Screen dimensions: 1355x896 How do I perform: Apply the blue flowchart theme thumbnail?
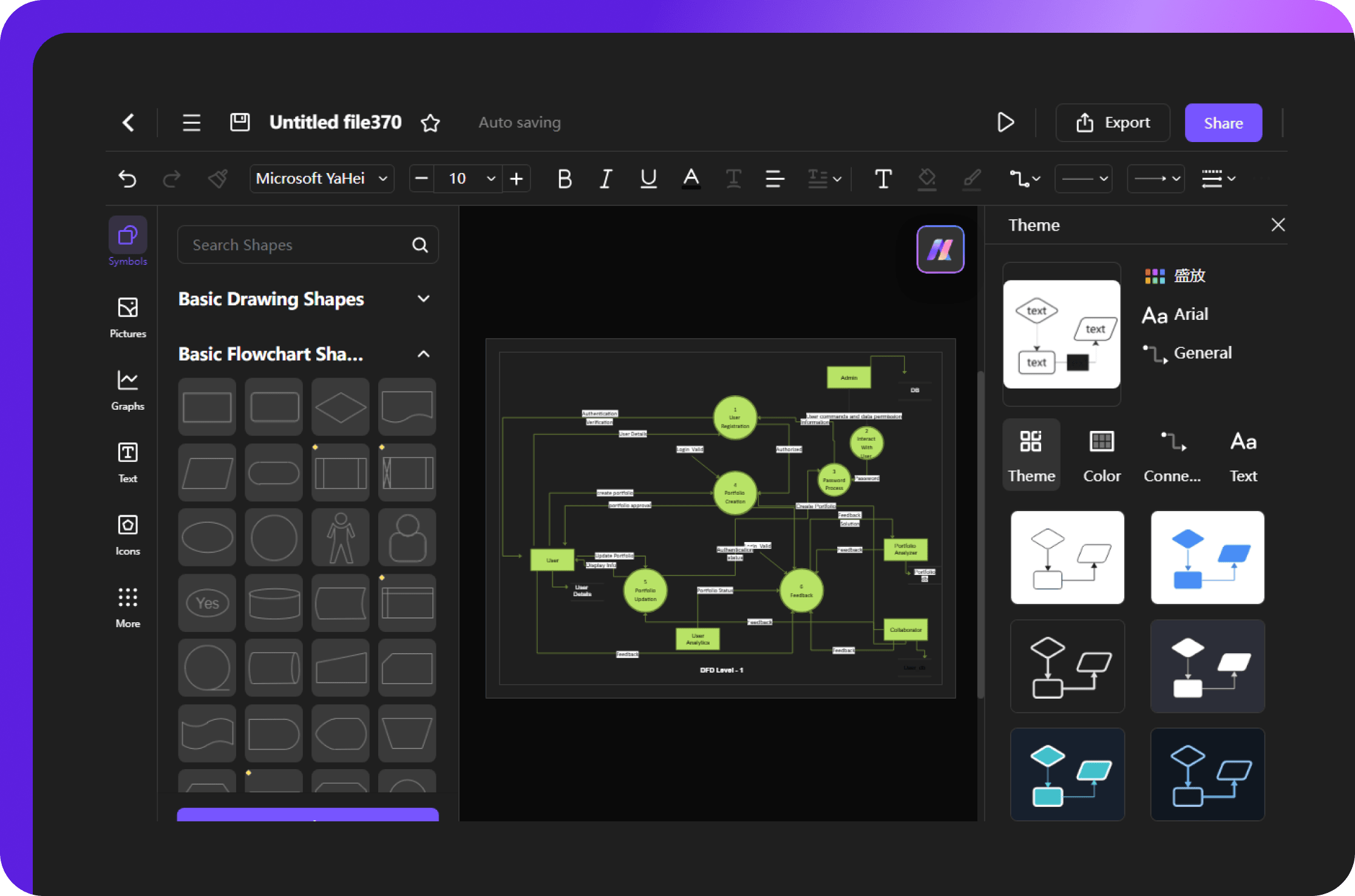pyautogui.click(x=1207, y=557)
